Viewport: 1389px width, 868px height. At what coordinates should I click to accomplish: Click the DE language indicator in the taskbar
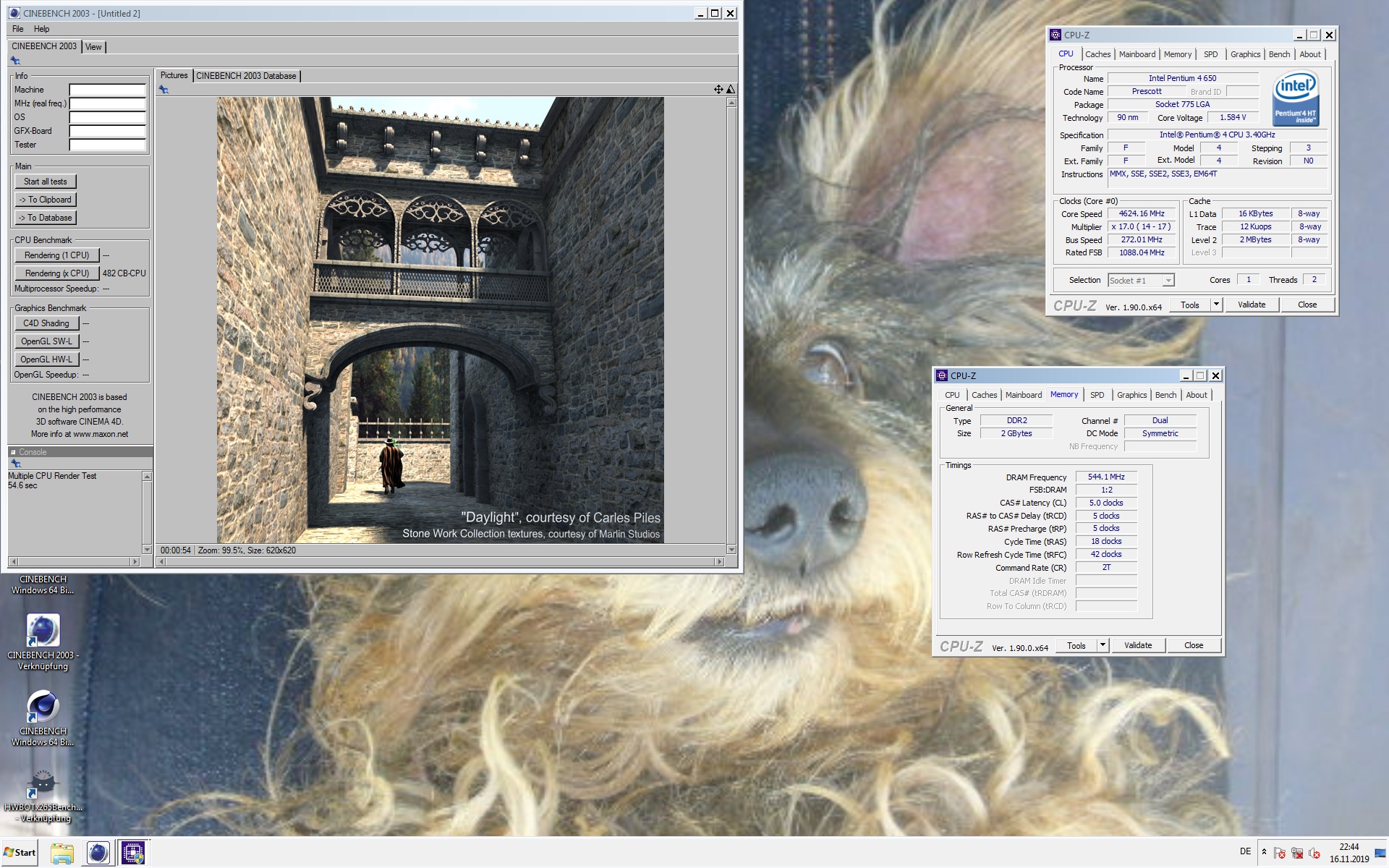(1245, 852)
